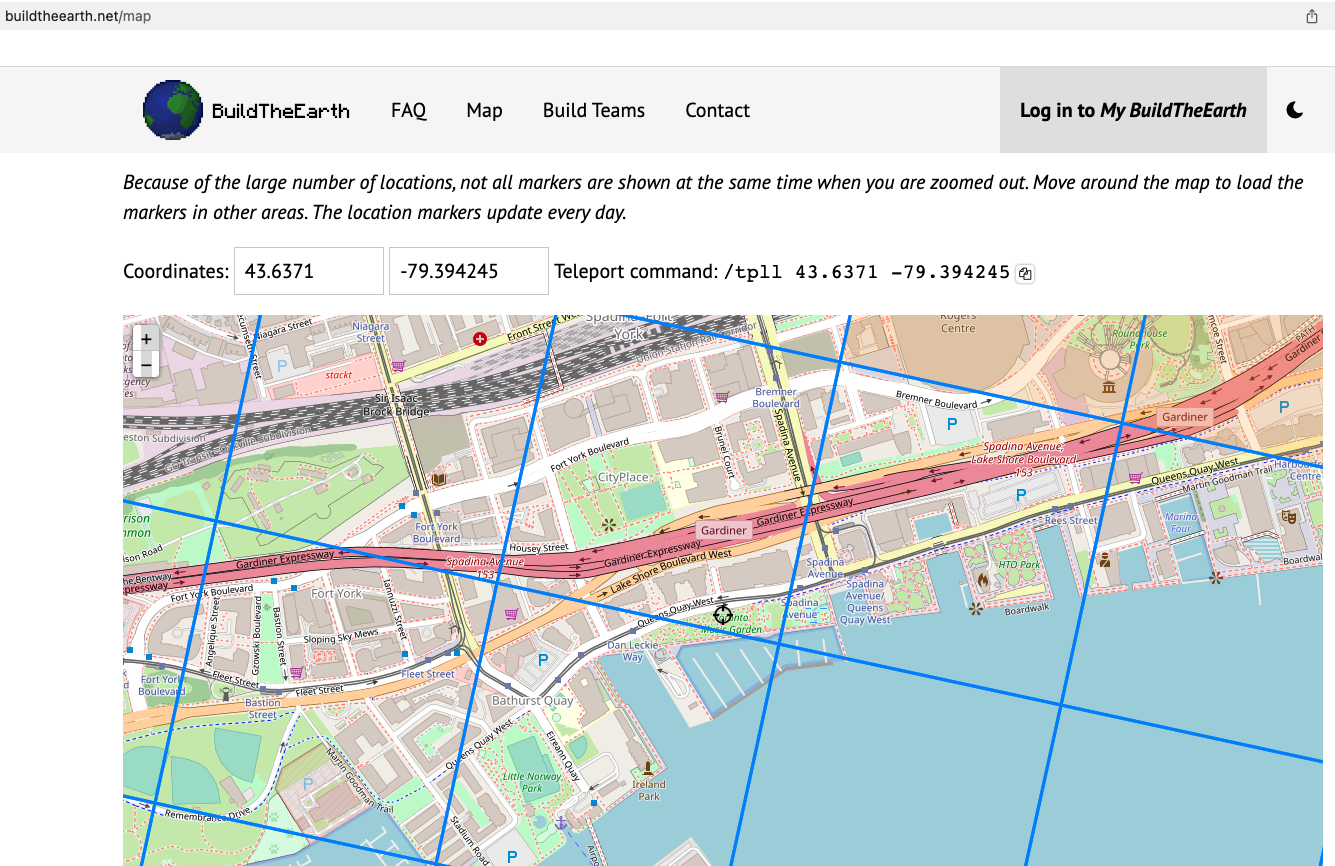Zoom out of the map
1335x866 pixels.
(146, 365)
